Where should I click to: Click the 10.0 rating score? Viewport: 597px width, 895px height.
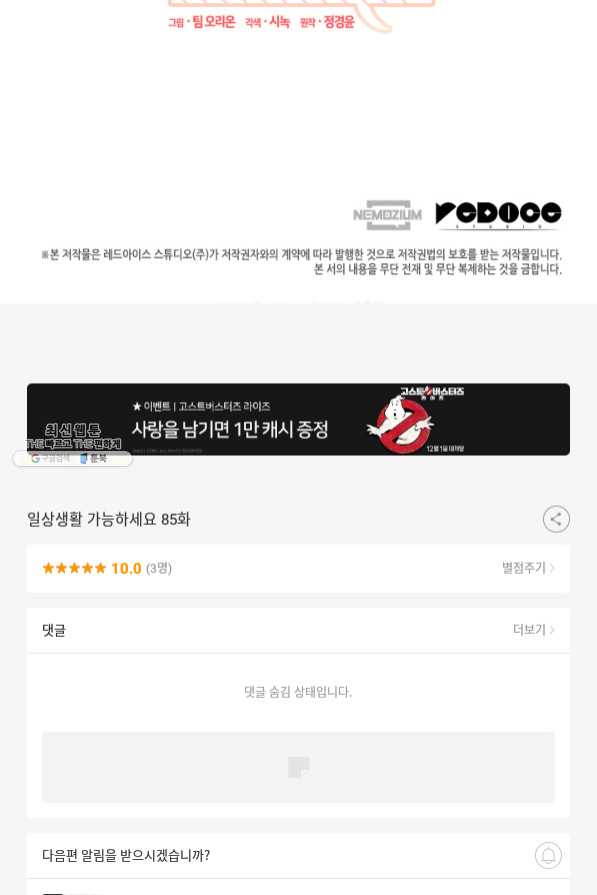pyautogui.click(x=126, y=569)
